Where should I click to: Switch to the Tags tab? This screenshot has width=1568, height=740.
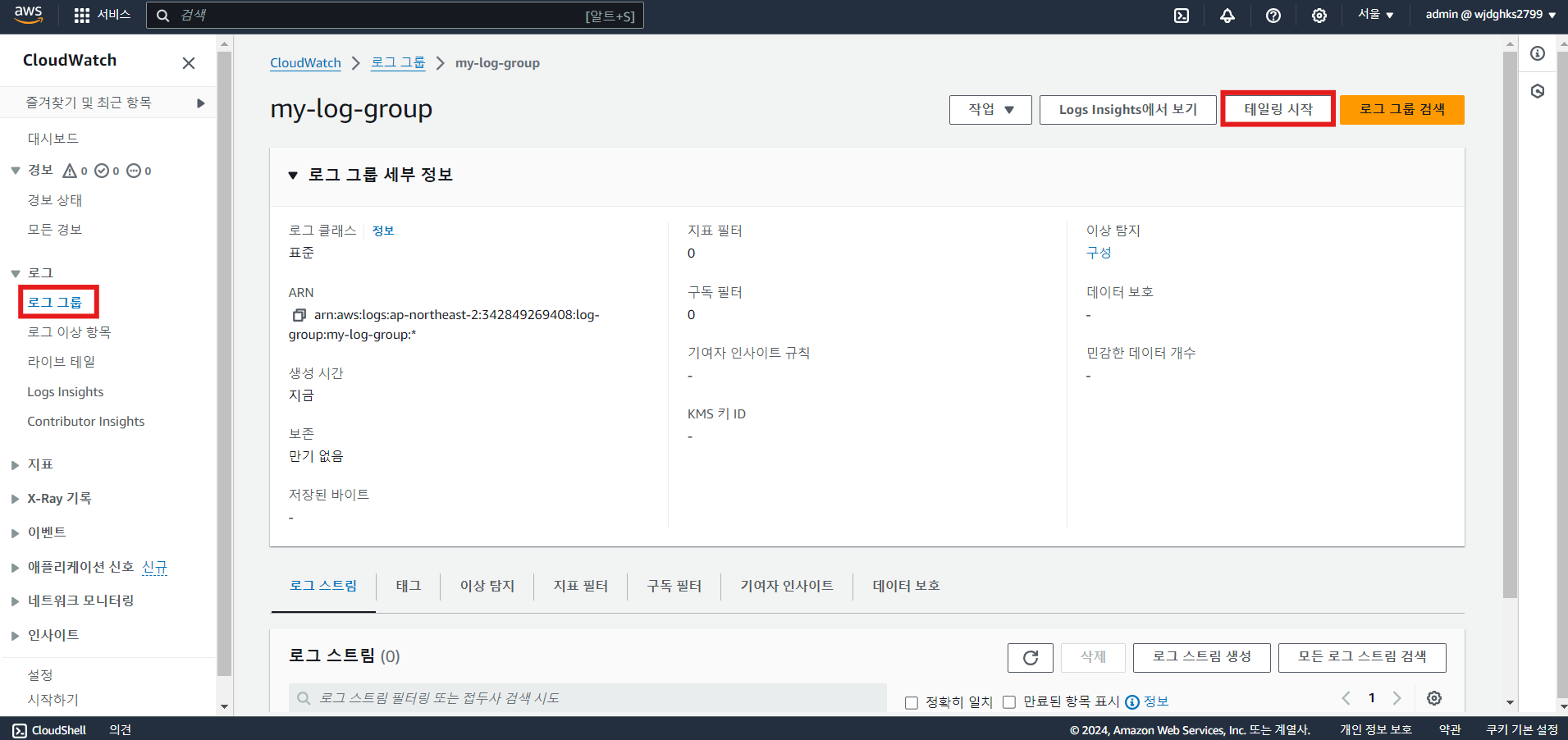pyautogui.click(x=409, y=586)
